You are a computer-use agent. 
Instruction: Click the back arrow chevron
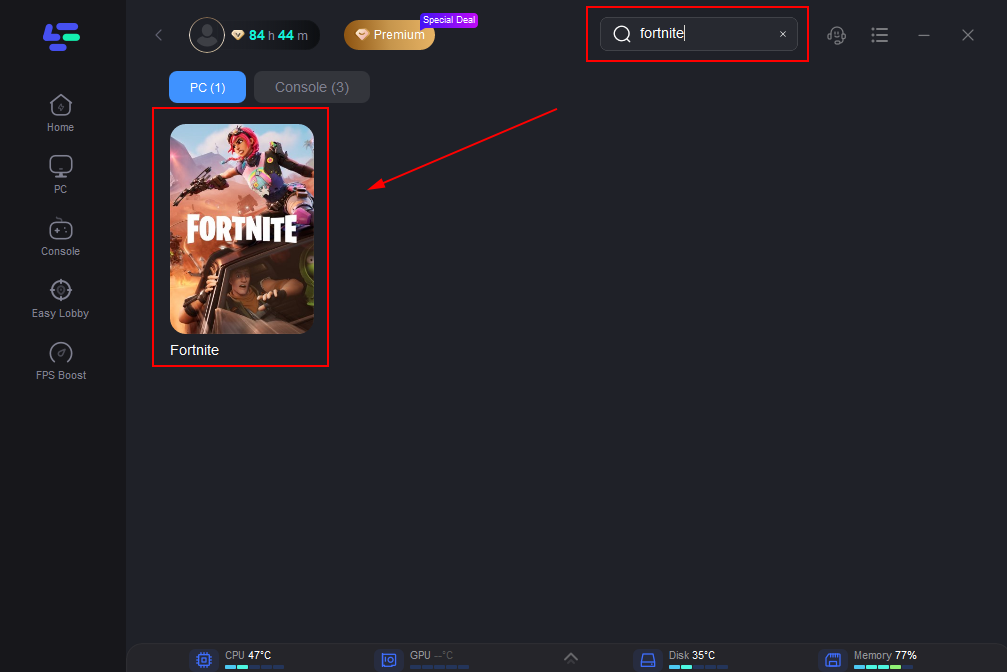click(159, 35)
